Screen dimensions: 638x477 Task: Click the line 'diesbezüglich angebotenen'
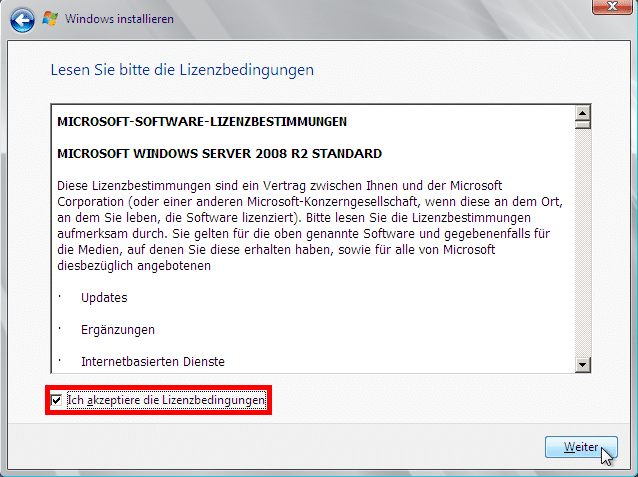coord(134,266)
